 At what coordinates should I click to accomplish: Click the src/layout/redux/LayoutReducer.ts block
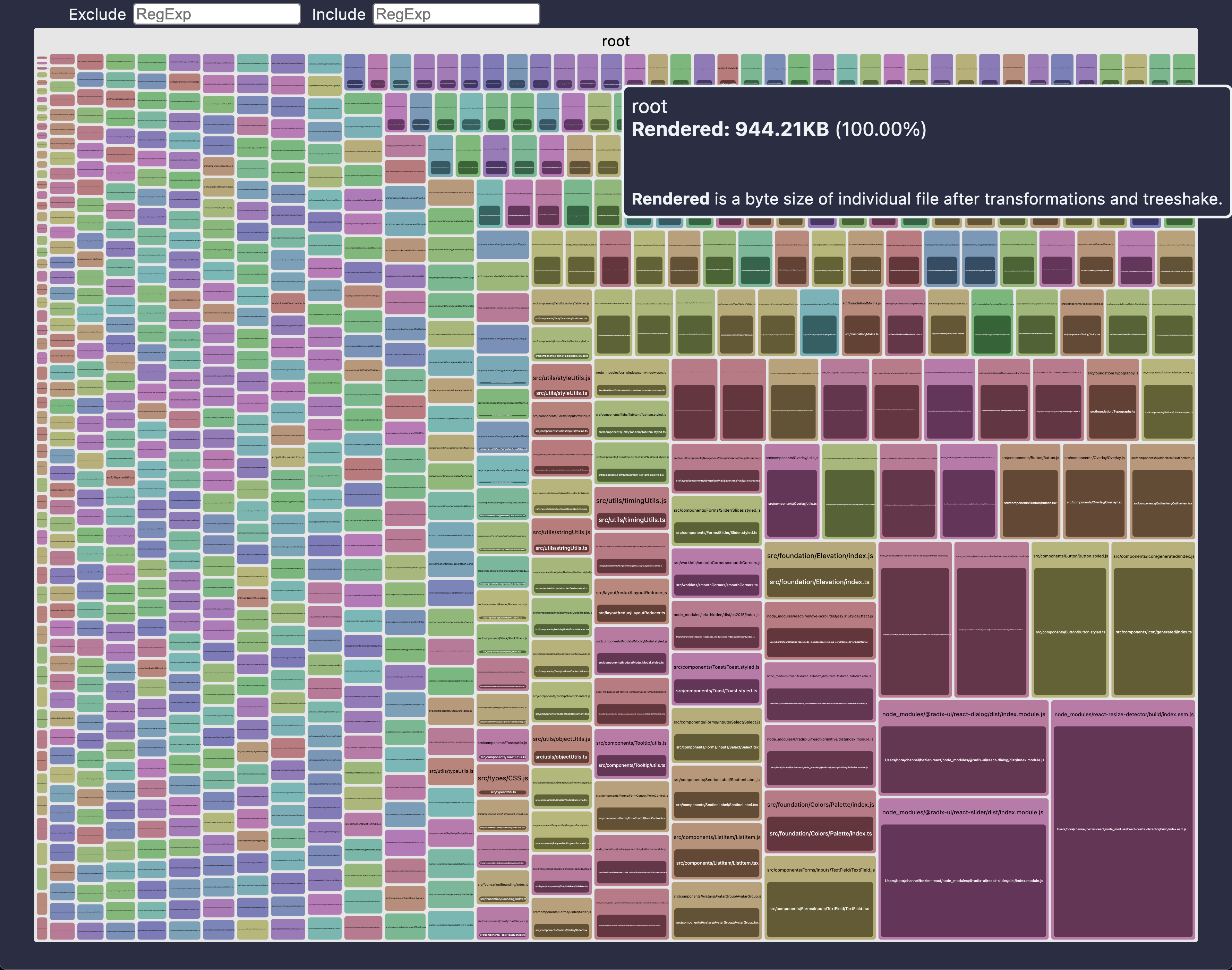631,613
